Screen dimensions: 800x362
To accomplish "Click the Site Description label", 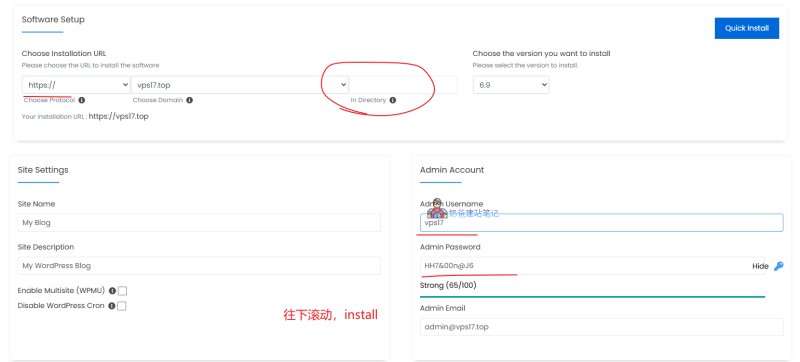I will (x=46, y=247).
